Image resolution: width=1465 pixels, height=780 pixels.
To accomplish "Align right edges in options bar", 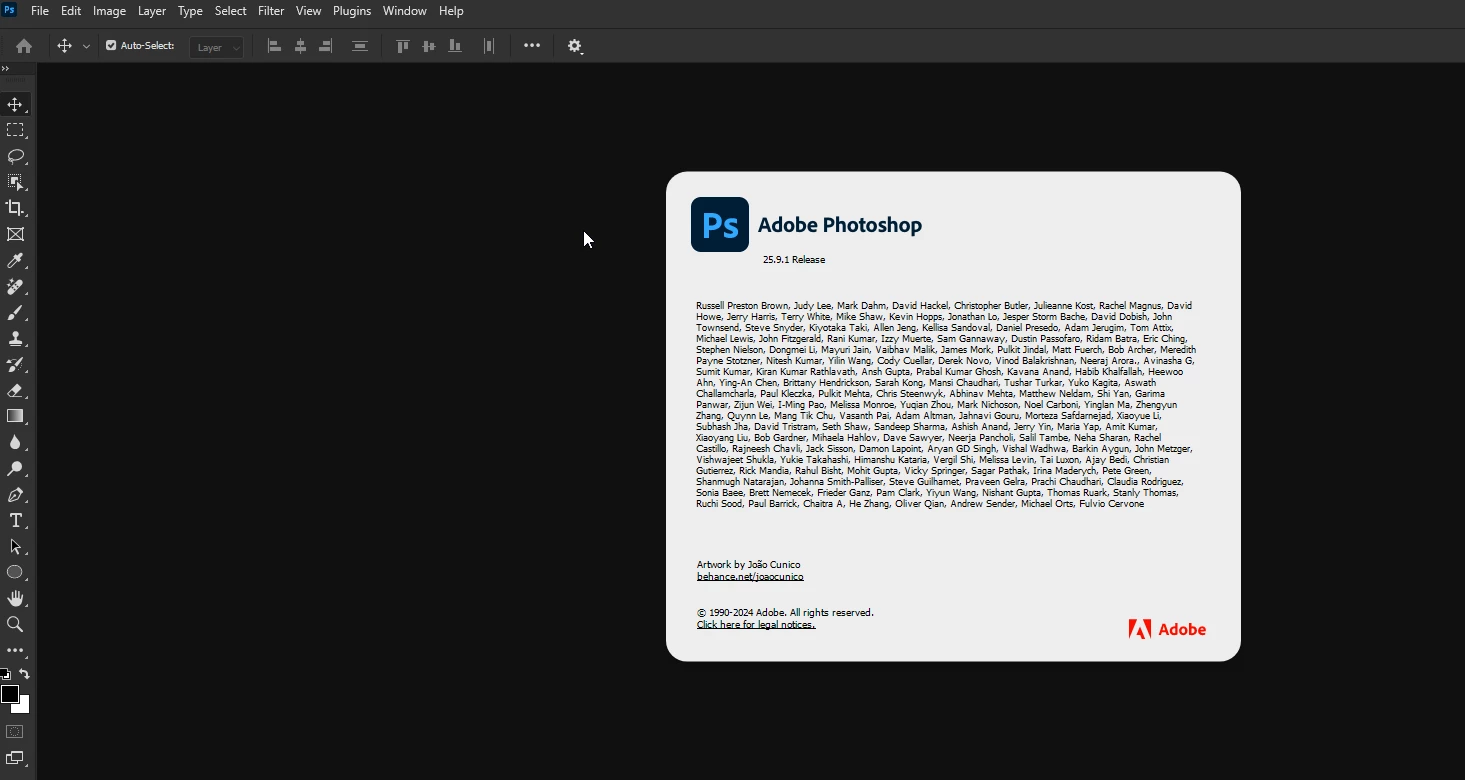I will [x=326, y=46].
